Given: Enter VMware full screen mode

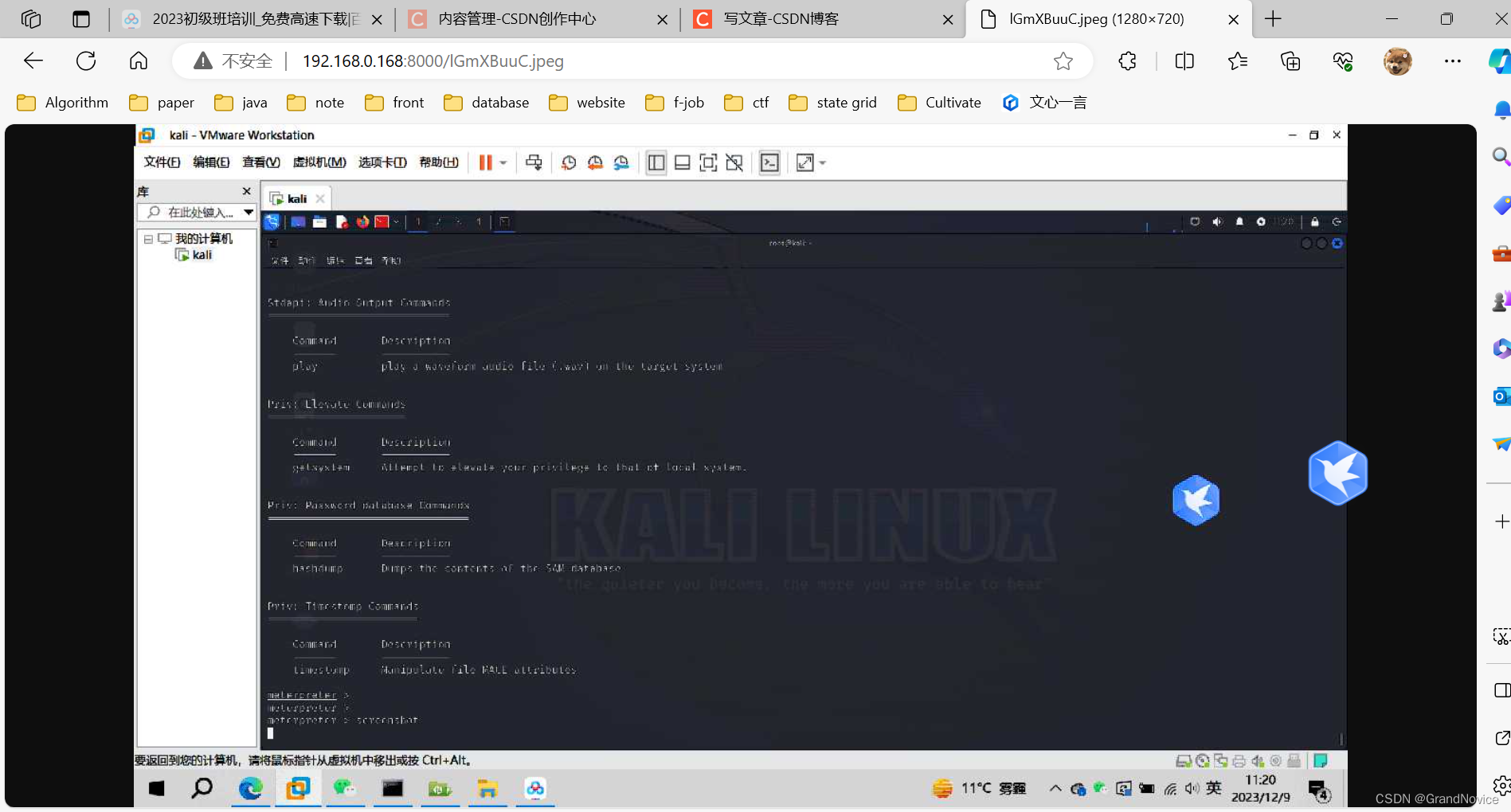Looking at the screenshot, I should pos(708,162).
